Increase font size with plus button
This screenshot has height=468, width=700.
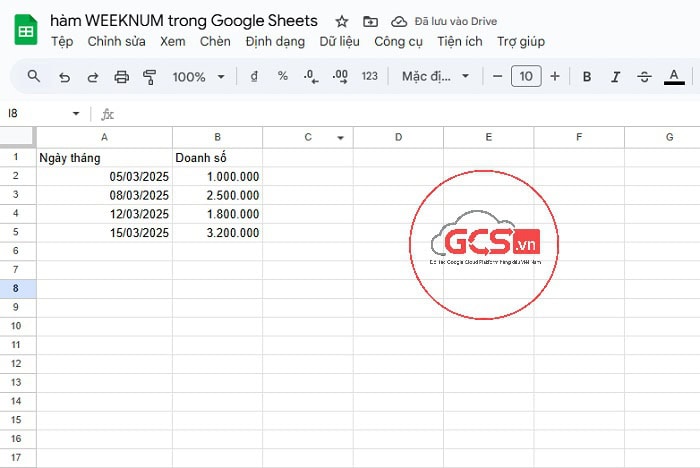point(555,76)
